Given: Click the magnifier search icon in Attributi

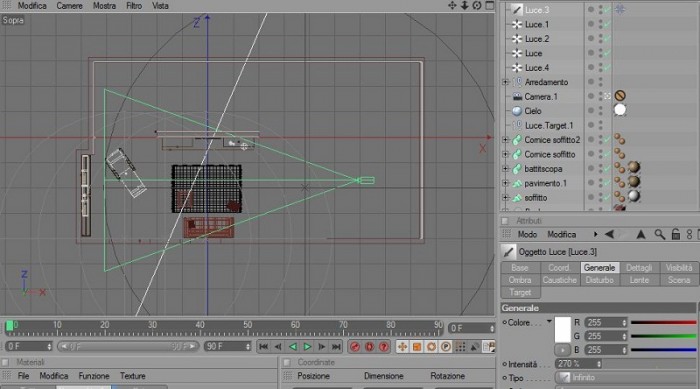Looking at the screenshot, I should (659, 234).
